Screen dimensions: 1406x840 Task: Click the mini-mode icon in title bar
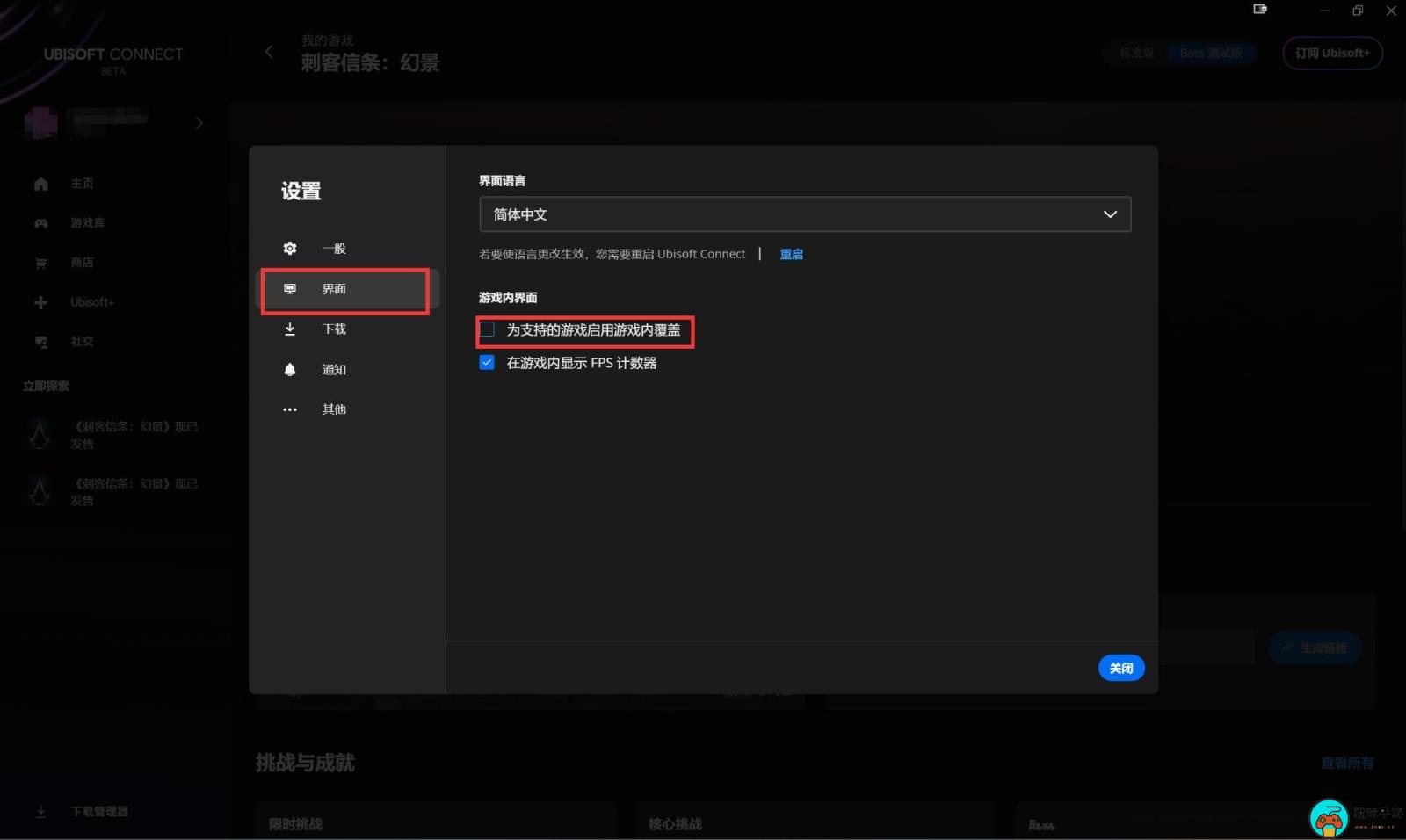(1260, 10)
